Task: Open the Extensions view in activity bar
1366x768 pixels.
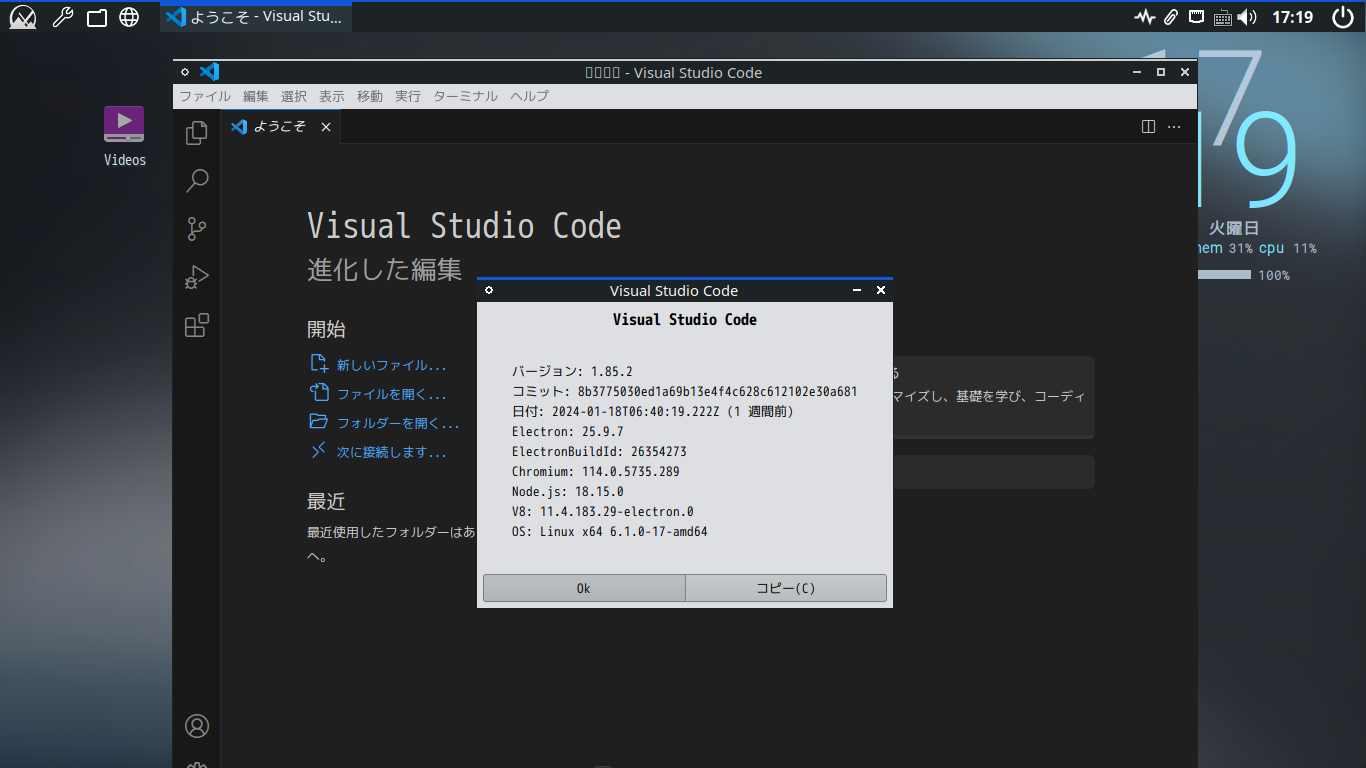Action: coord(197,325)
